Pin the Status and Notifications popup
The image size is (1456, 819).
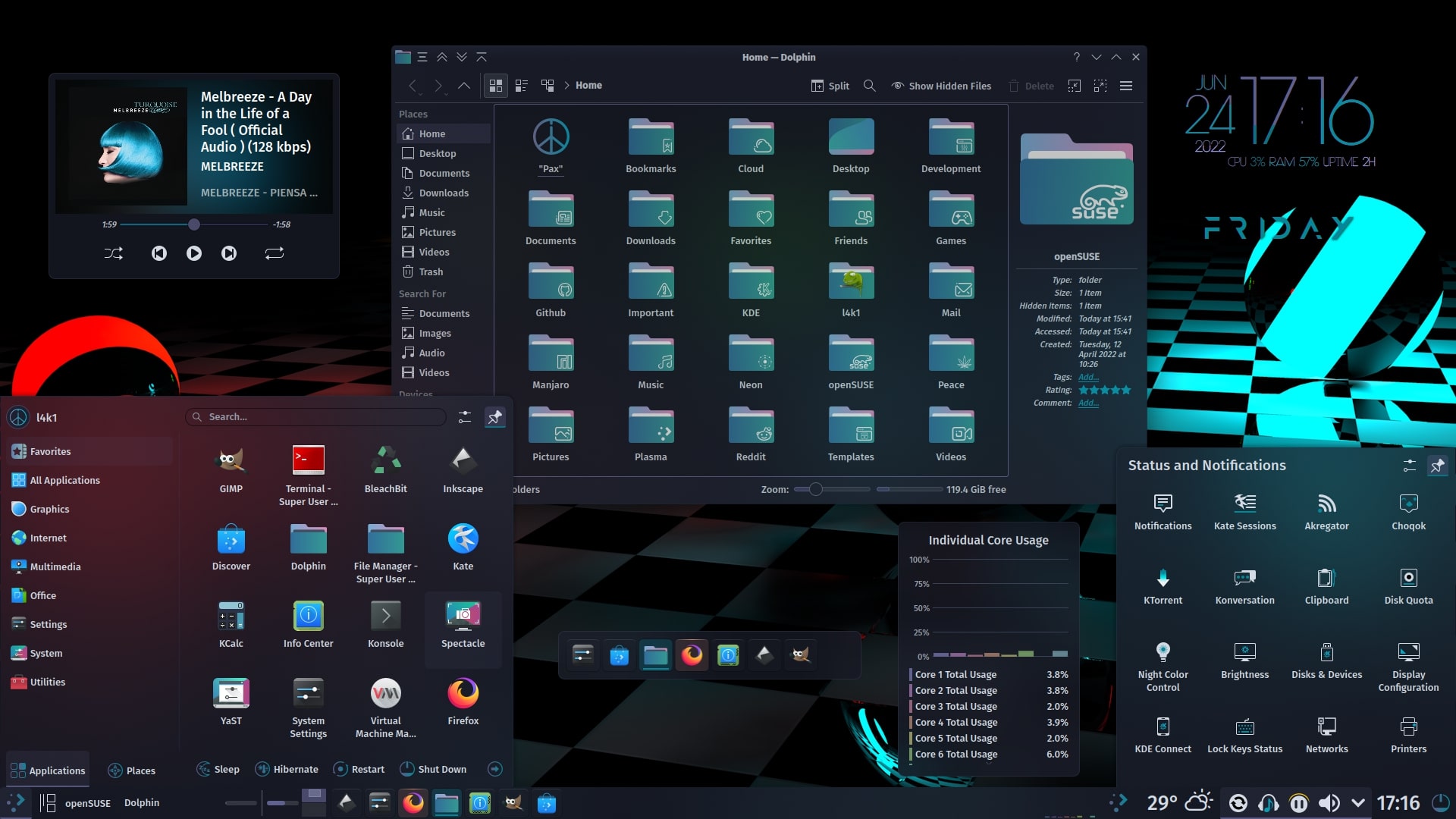[x=1437, y=466]
